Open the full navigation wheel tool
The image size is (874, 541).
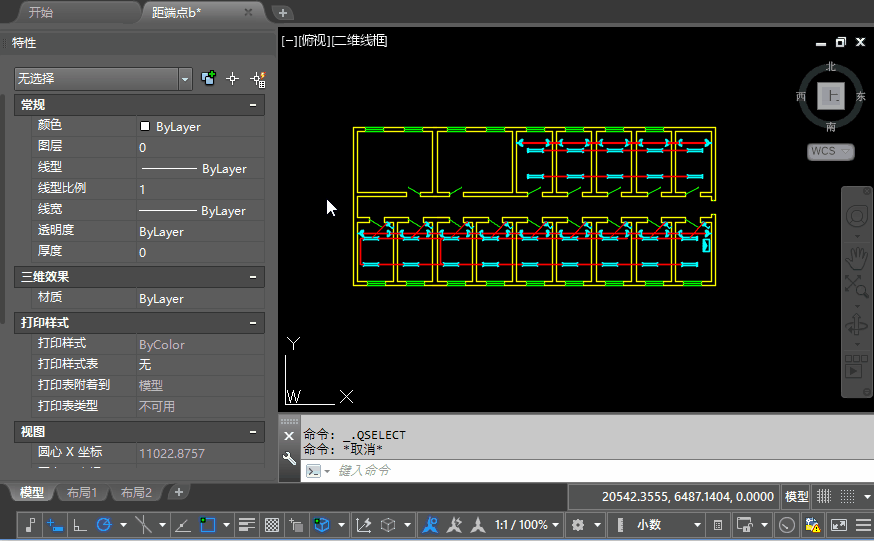(x=856, y=217)
